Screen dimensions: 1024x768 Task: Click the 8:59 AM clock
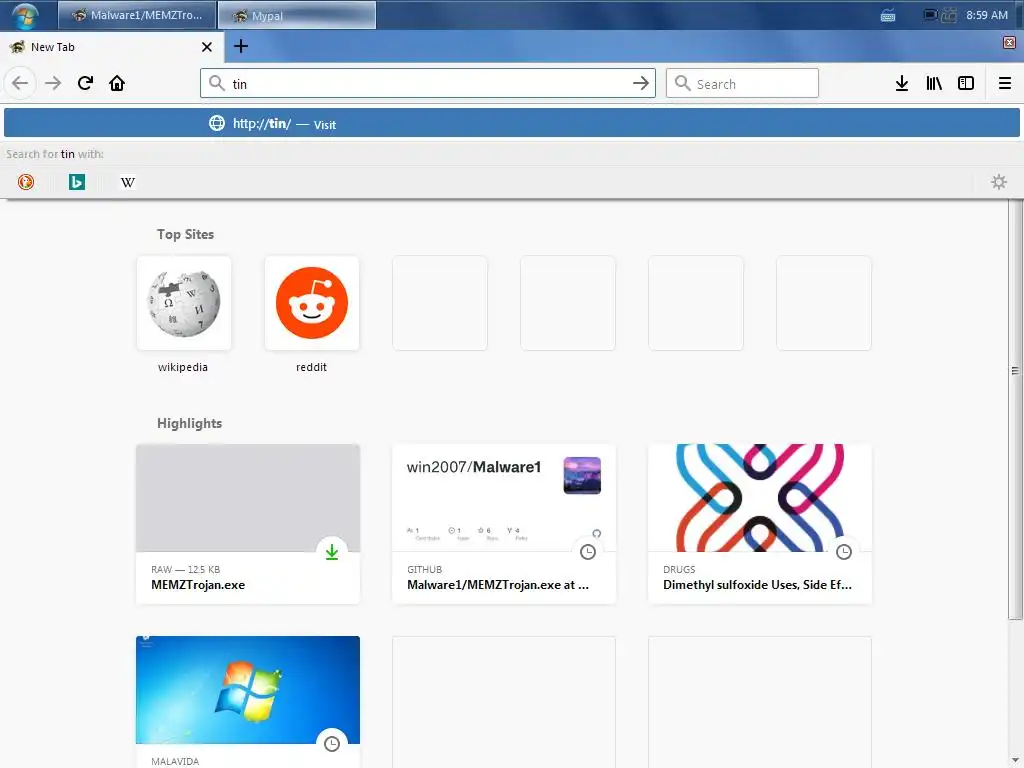[987, 15]
